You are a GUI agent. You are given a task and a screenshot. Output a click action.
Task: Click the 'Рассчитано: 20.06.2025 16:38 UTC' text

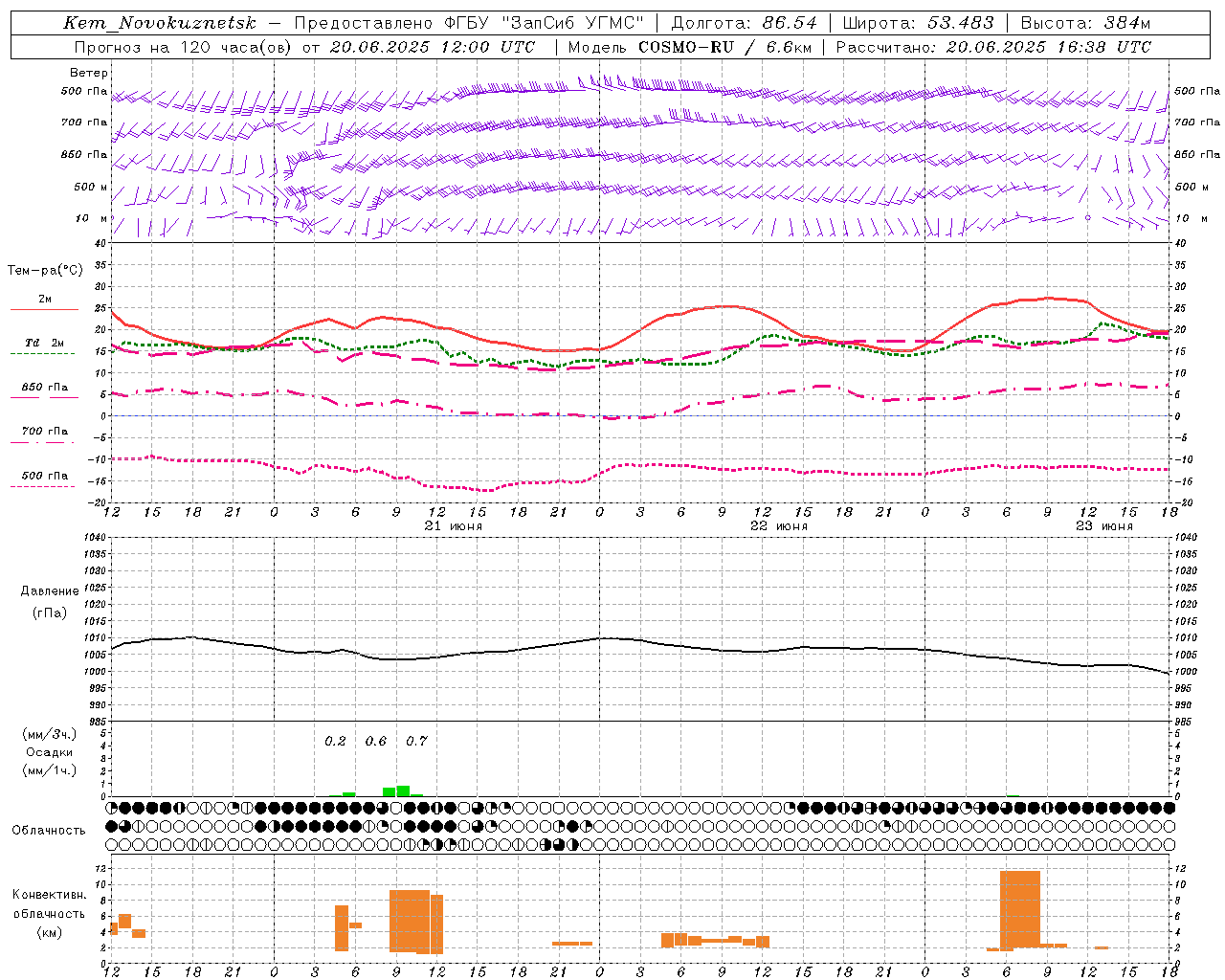click(993, 47)
